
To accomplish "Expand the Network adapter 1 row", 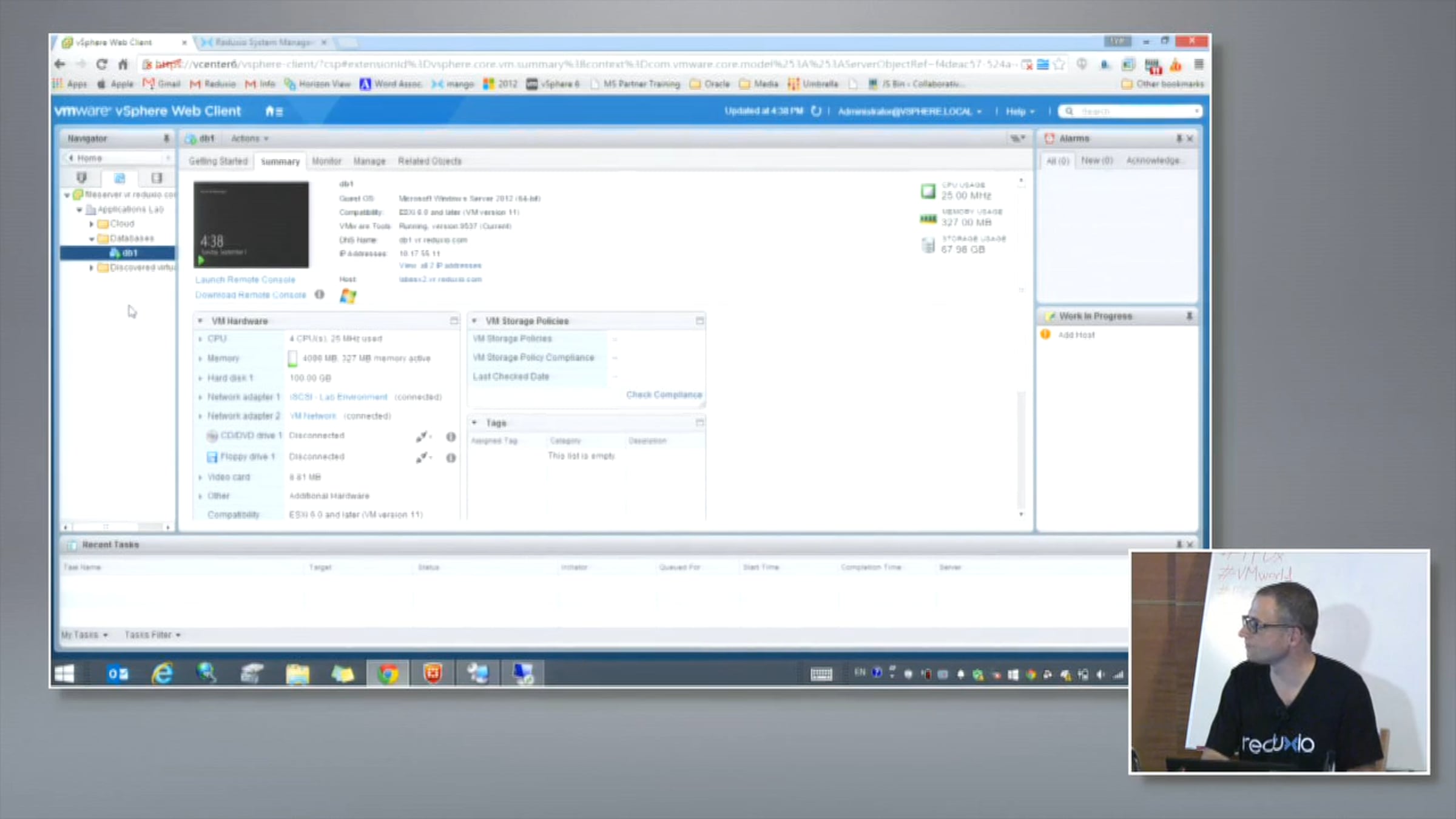I will tap(200, 397).
